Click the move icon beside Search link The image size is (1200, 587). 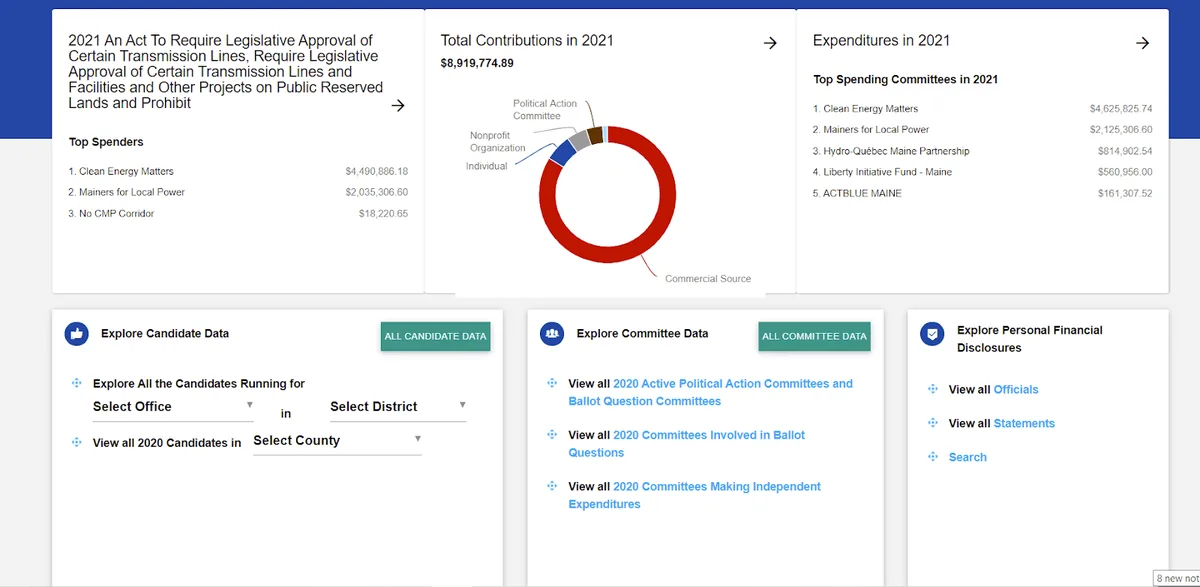pos(933,457)
